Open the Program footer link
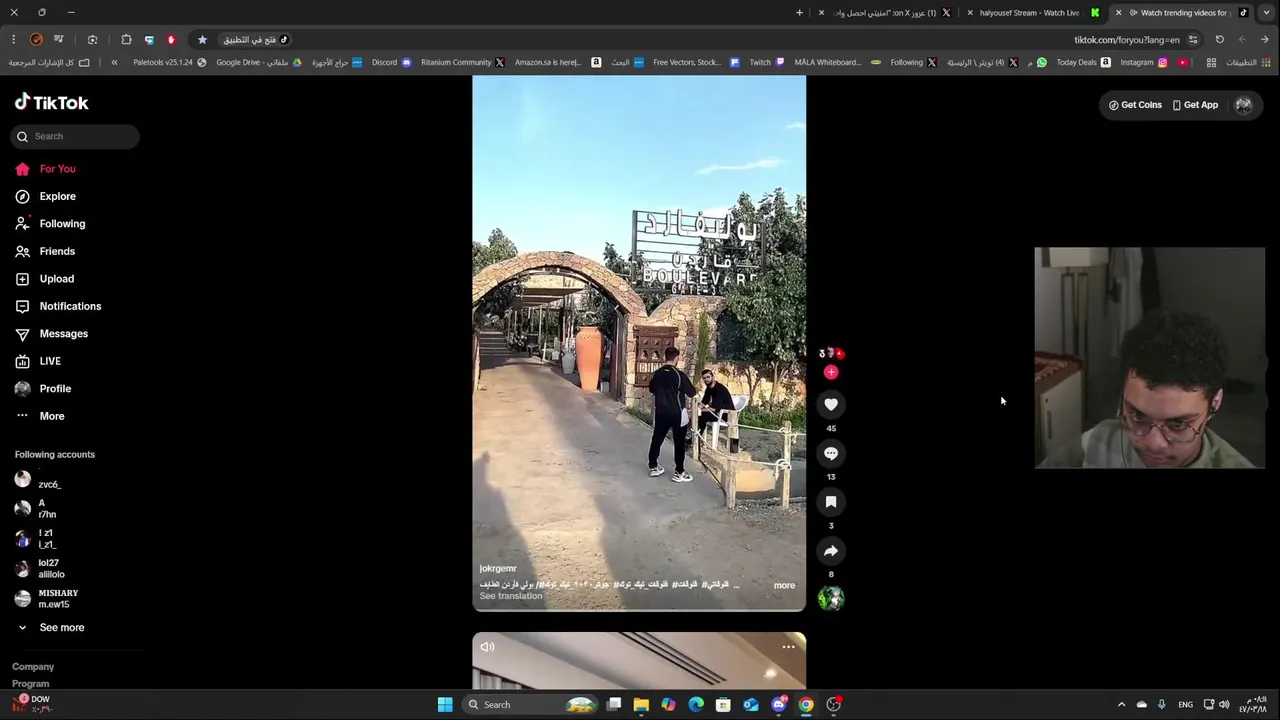Screen dimensions: 1280x720 (31, 684)
